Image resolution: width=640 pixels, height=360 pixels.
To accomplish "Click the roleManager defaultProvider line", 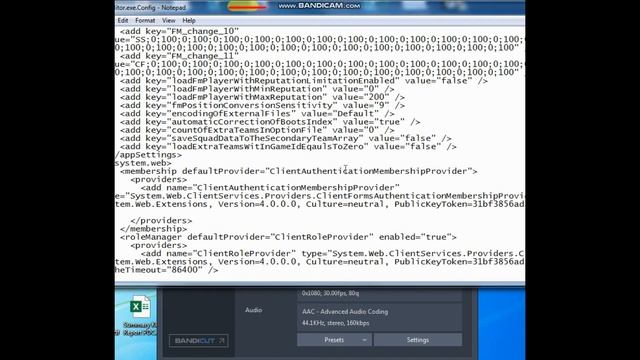I will (x=288, y=237).
